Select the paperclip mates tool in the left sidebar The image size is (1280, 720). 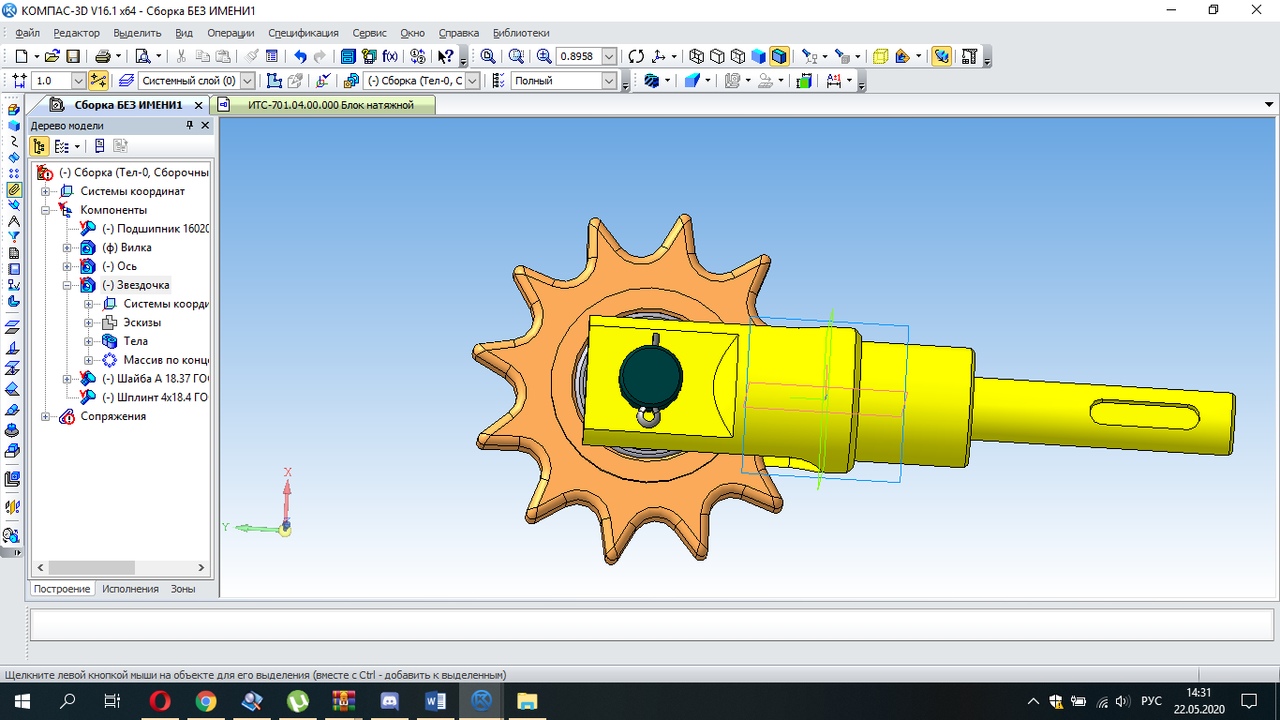click(13, 189)
